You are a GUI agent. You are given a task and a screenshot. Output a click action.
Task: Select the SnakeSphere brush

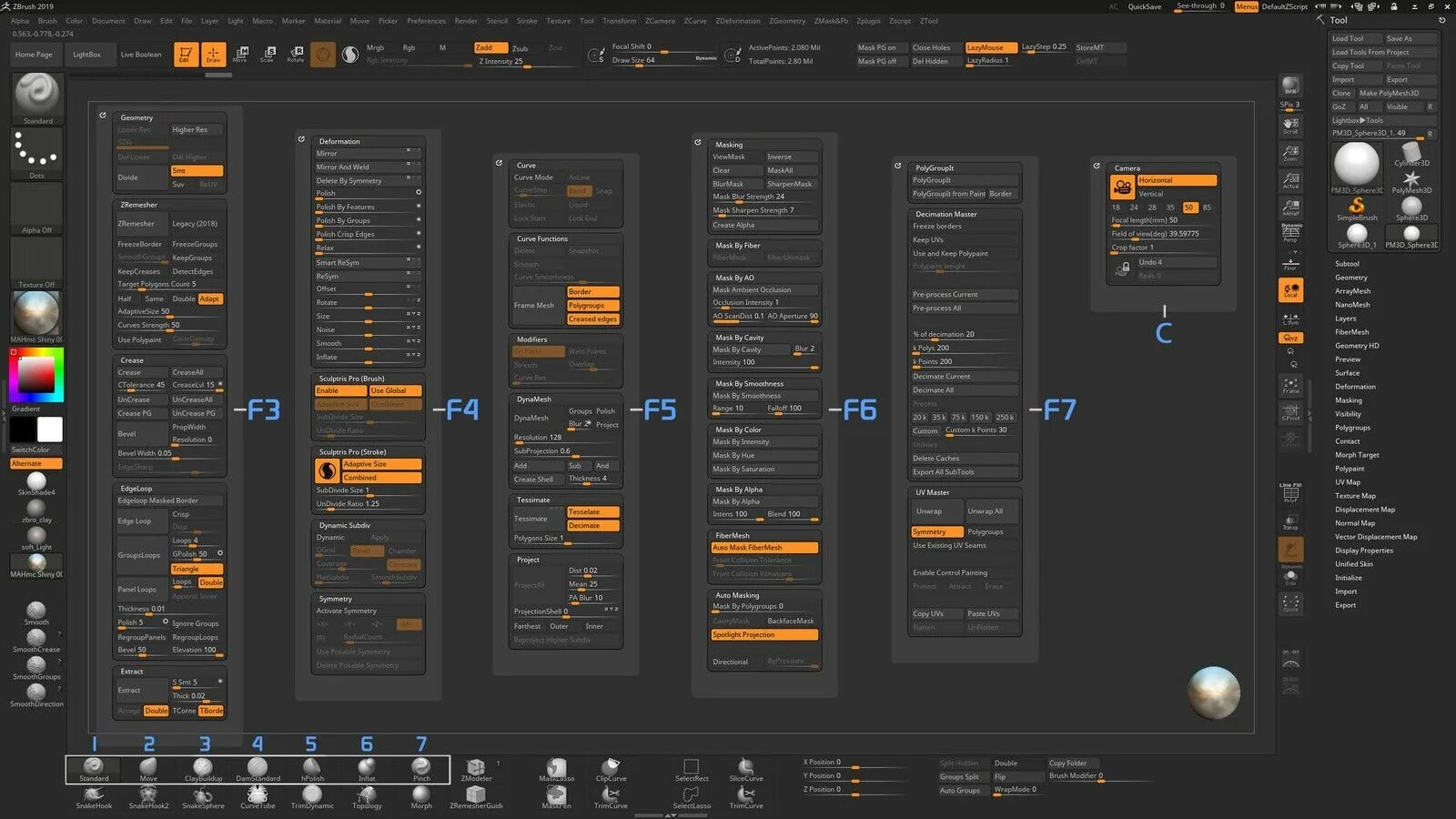(203, 798)
